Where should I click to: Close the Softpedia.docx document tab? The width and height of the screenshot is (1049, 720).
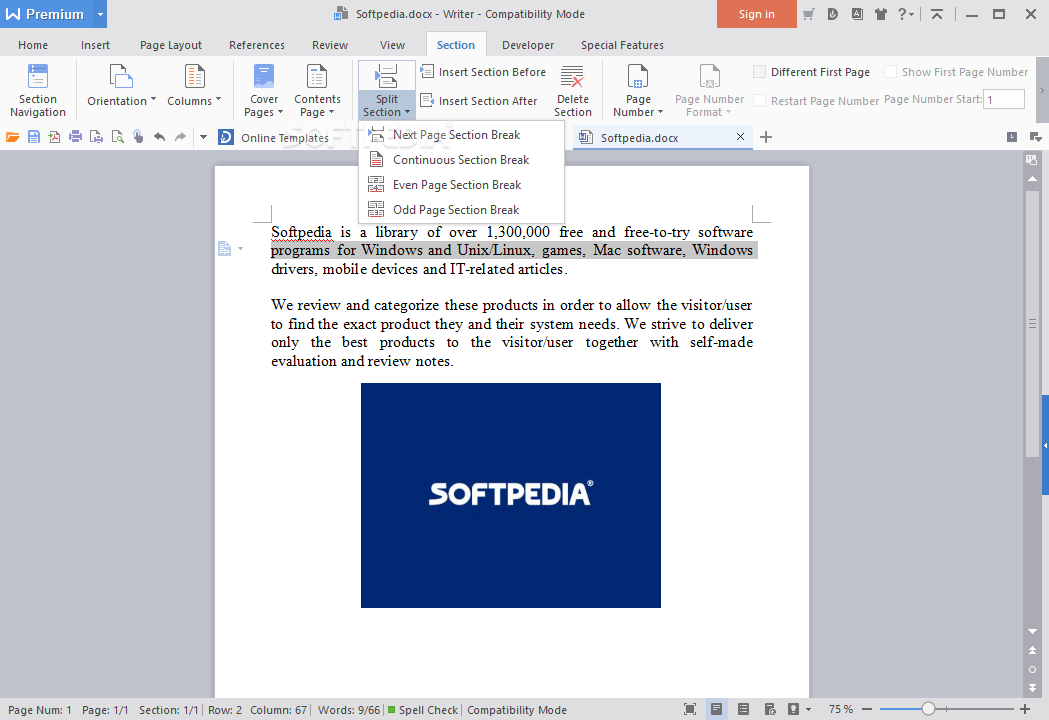coord(740,137)
